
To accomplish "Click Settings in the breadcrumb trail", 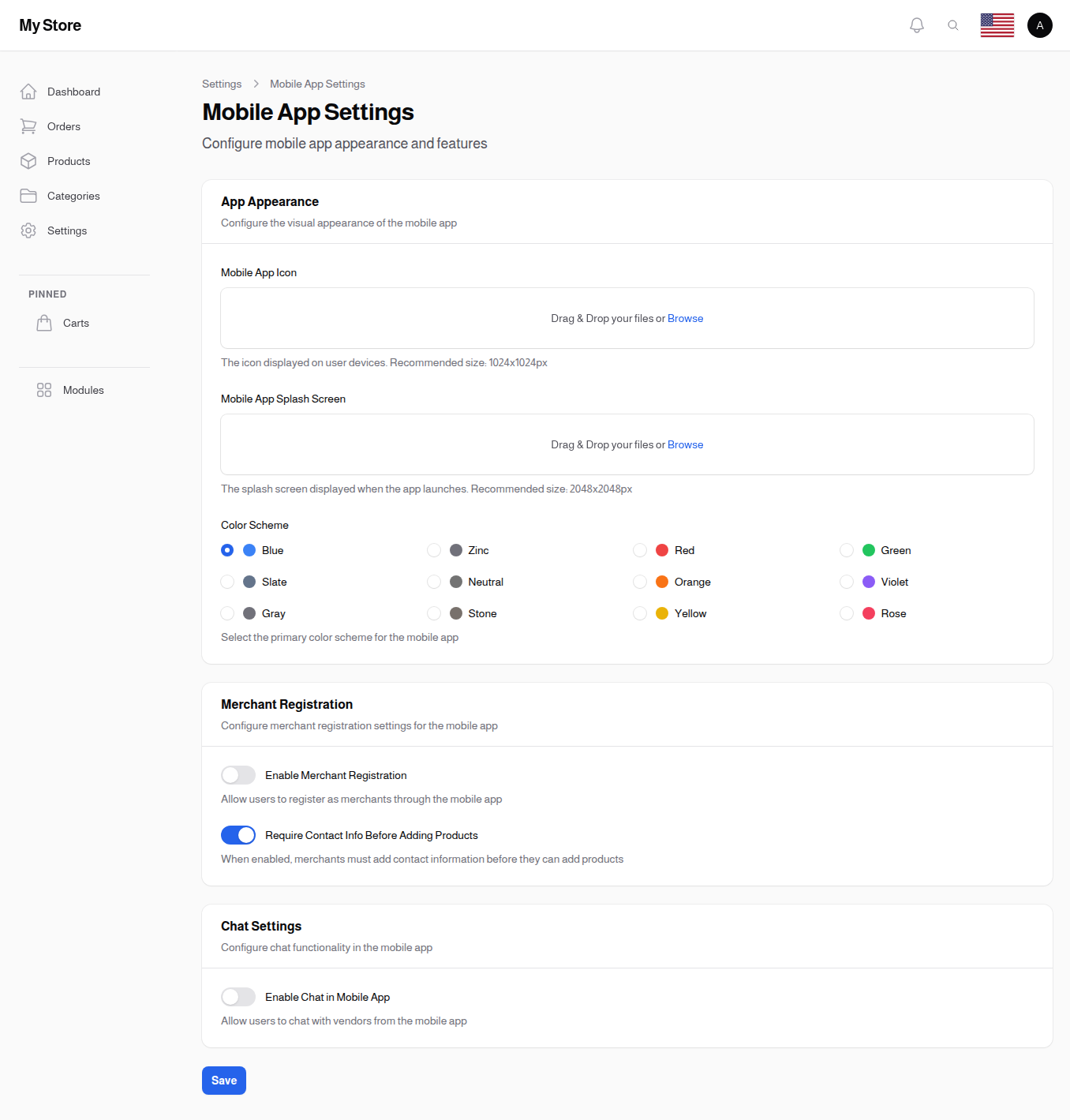I will 222,84.
